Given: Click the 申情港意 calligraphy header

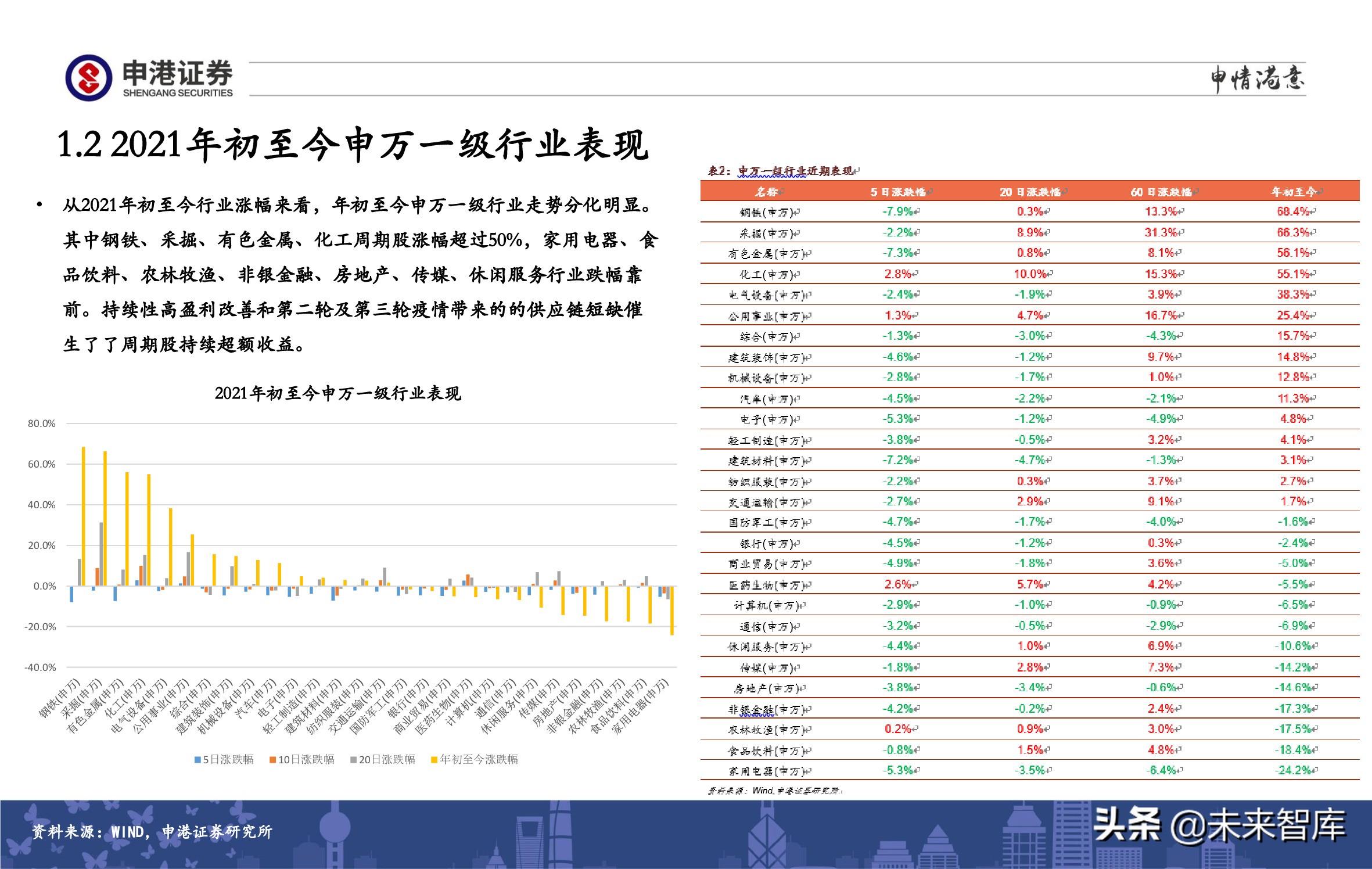Looking at the screenshot, I should coord(1258,79).
